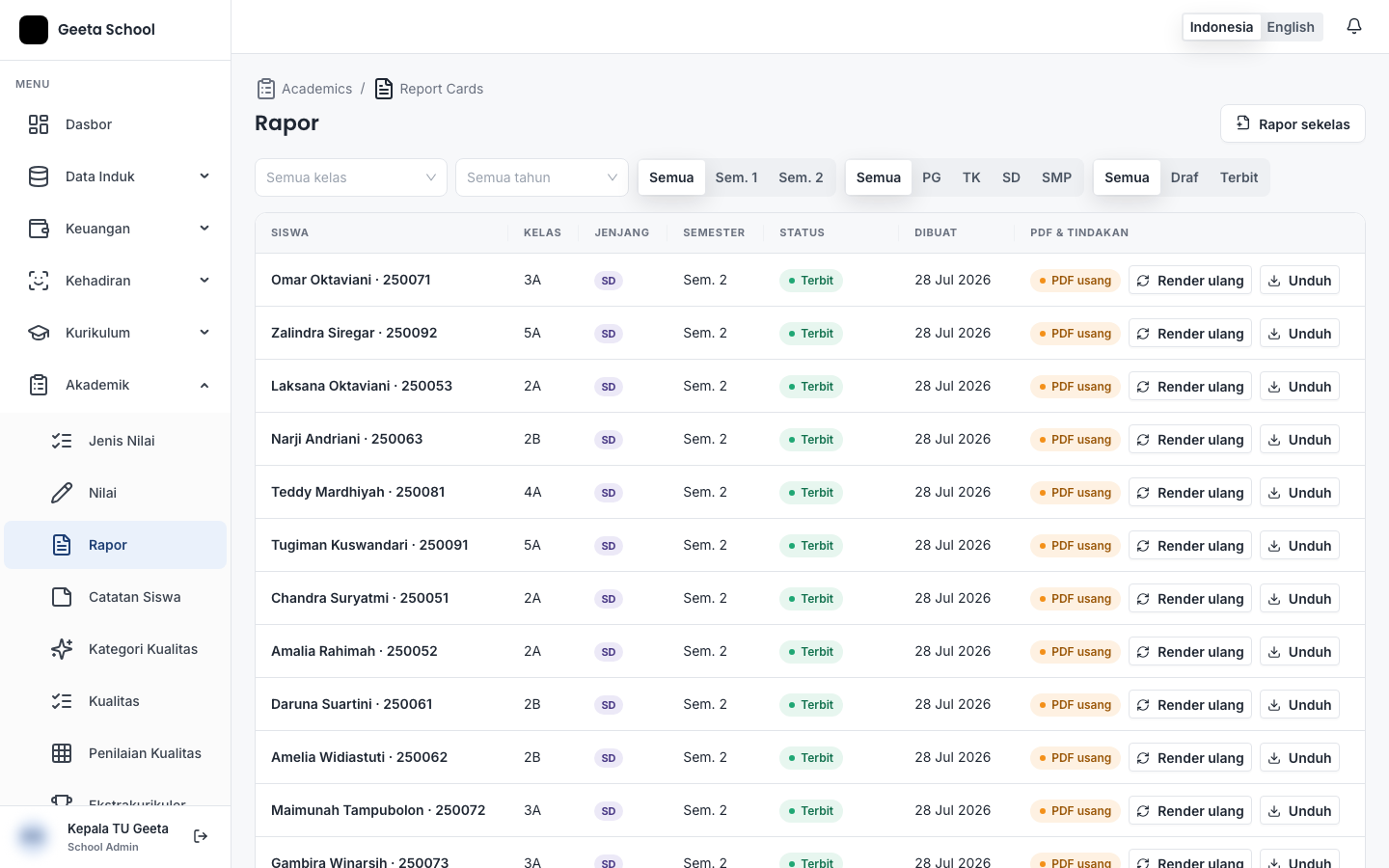Render ulang for Omar Oktaviani

[x=1190, y=281]
